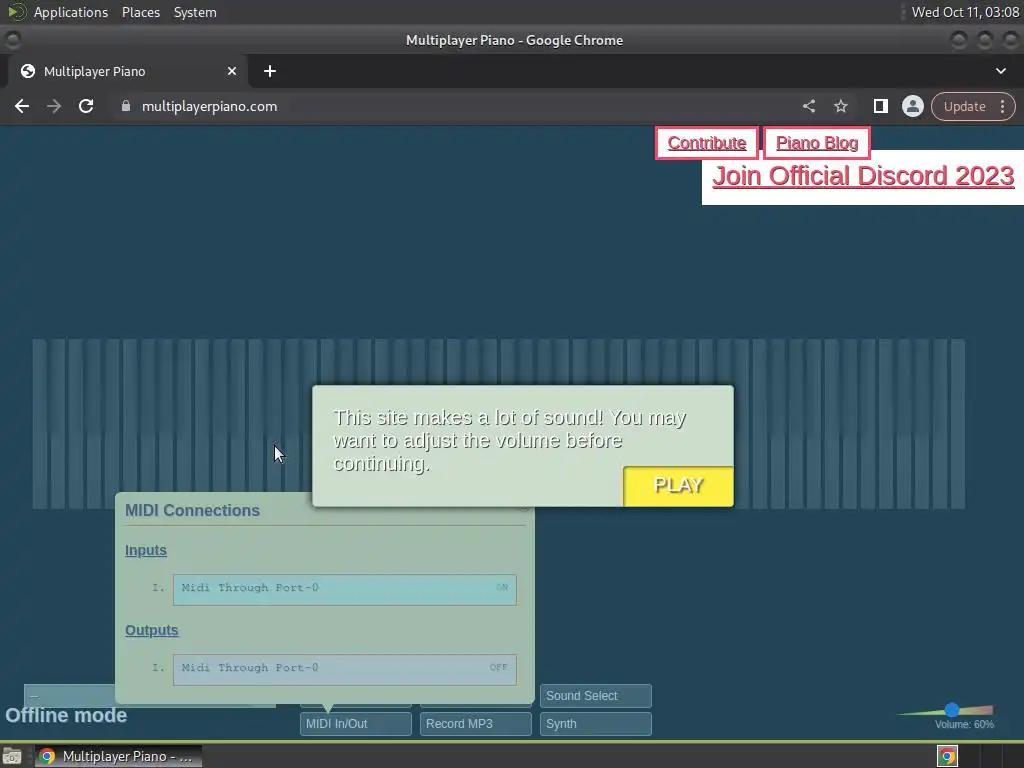Close the Multiplayer Piano tab
This screenshot has height=768, width=1024.
click(x=232, y=71)
